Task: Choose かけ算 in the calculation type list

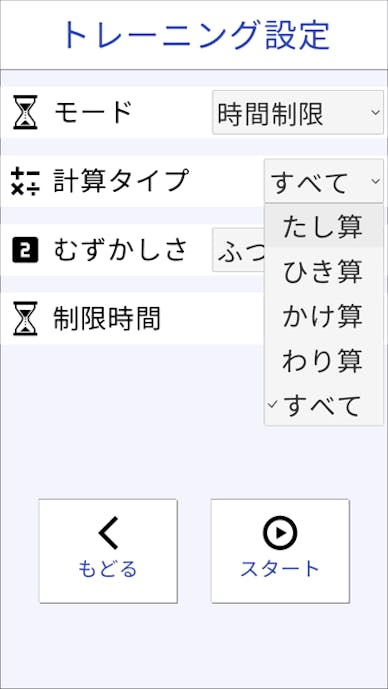Action: tap(324, 316)
